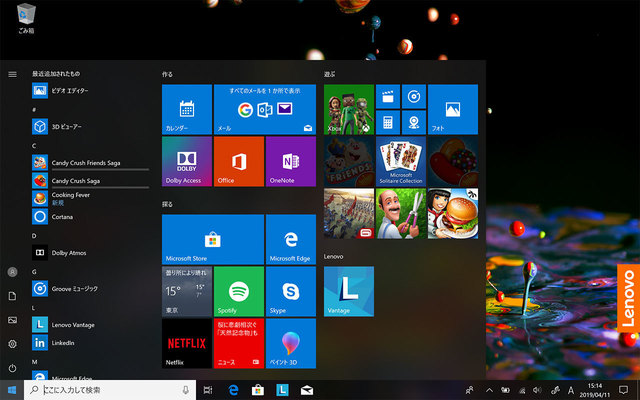The width and height of the screenshot is (640, 400).
Task: Open the Movies & TV small tile
Action: coord(388,97)
